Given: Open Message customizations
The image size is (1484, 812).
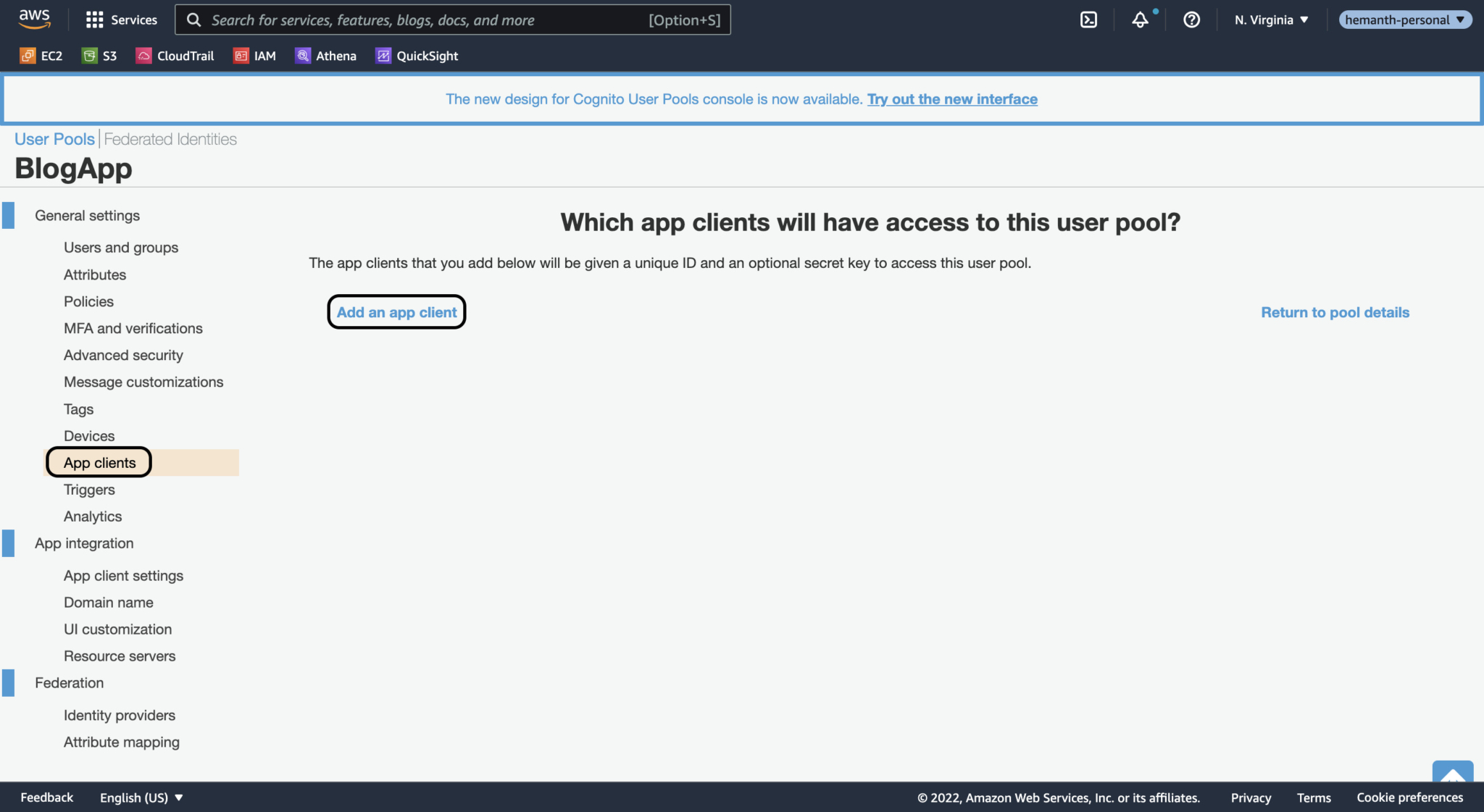Looking at the screenshot, I should click(143, 382).
